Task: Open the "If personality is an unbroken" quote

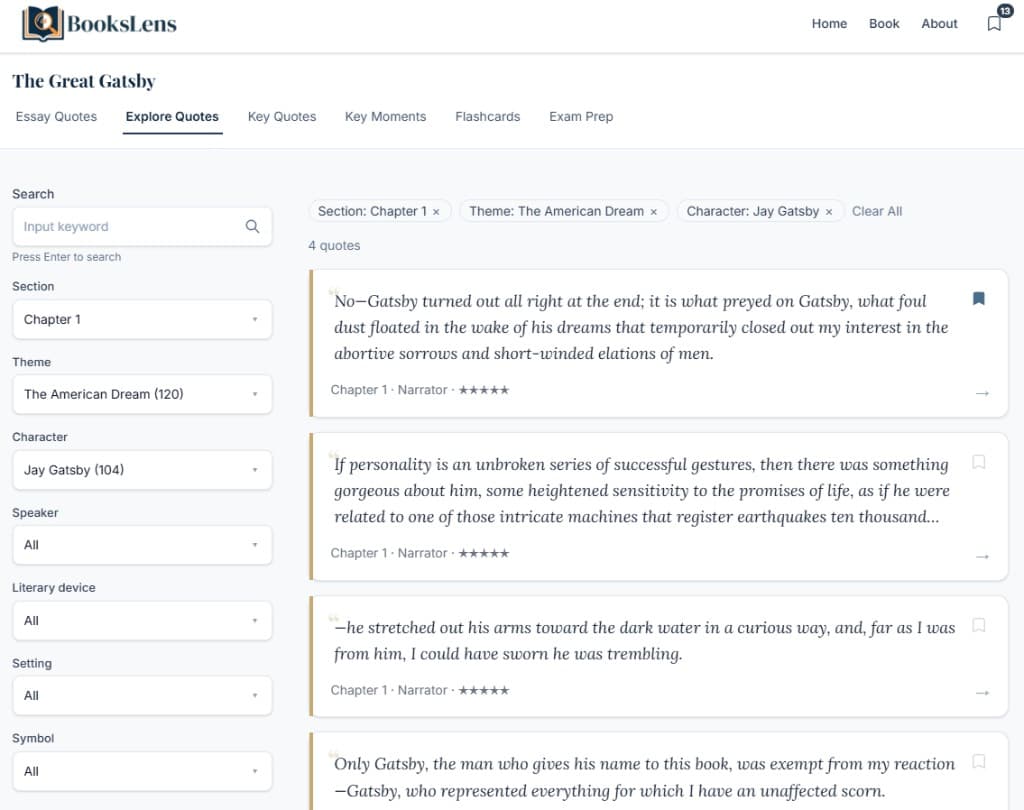Action: pyautogui.click(x=659, y=507)
